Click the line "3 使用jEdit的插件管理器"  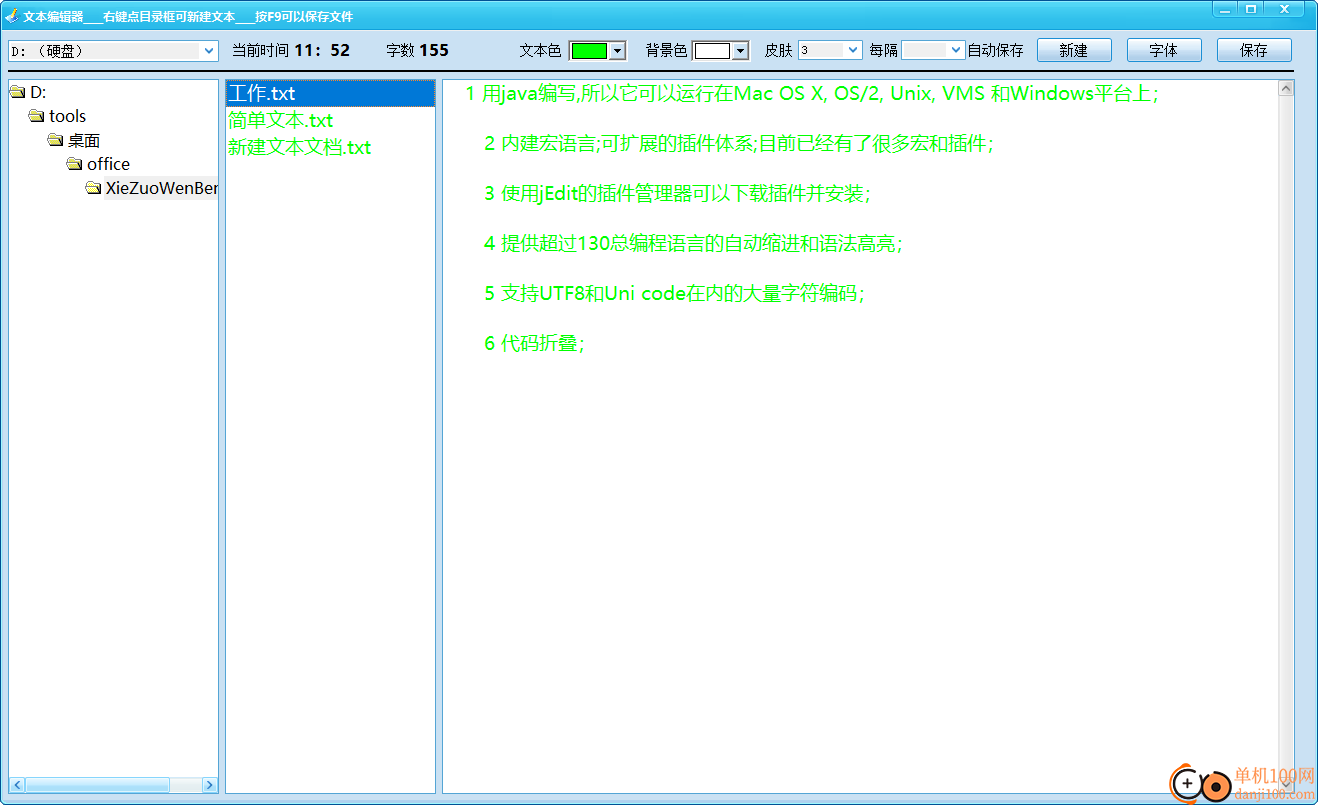[678, 193]
